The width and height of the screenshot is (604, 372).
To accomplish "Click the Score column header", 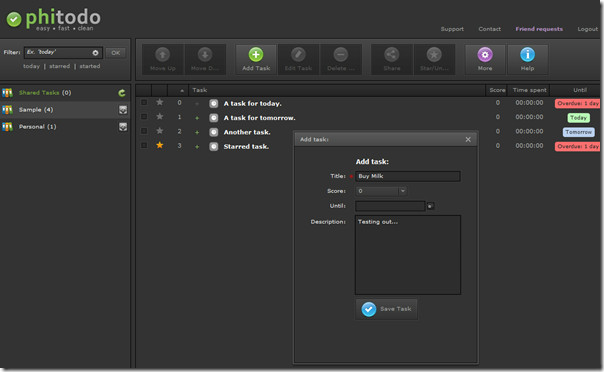I will click(497, 90).
